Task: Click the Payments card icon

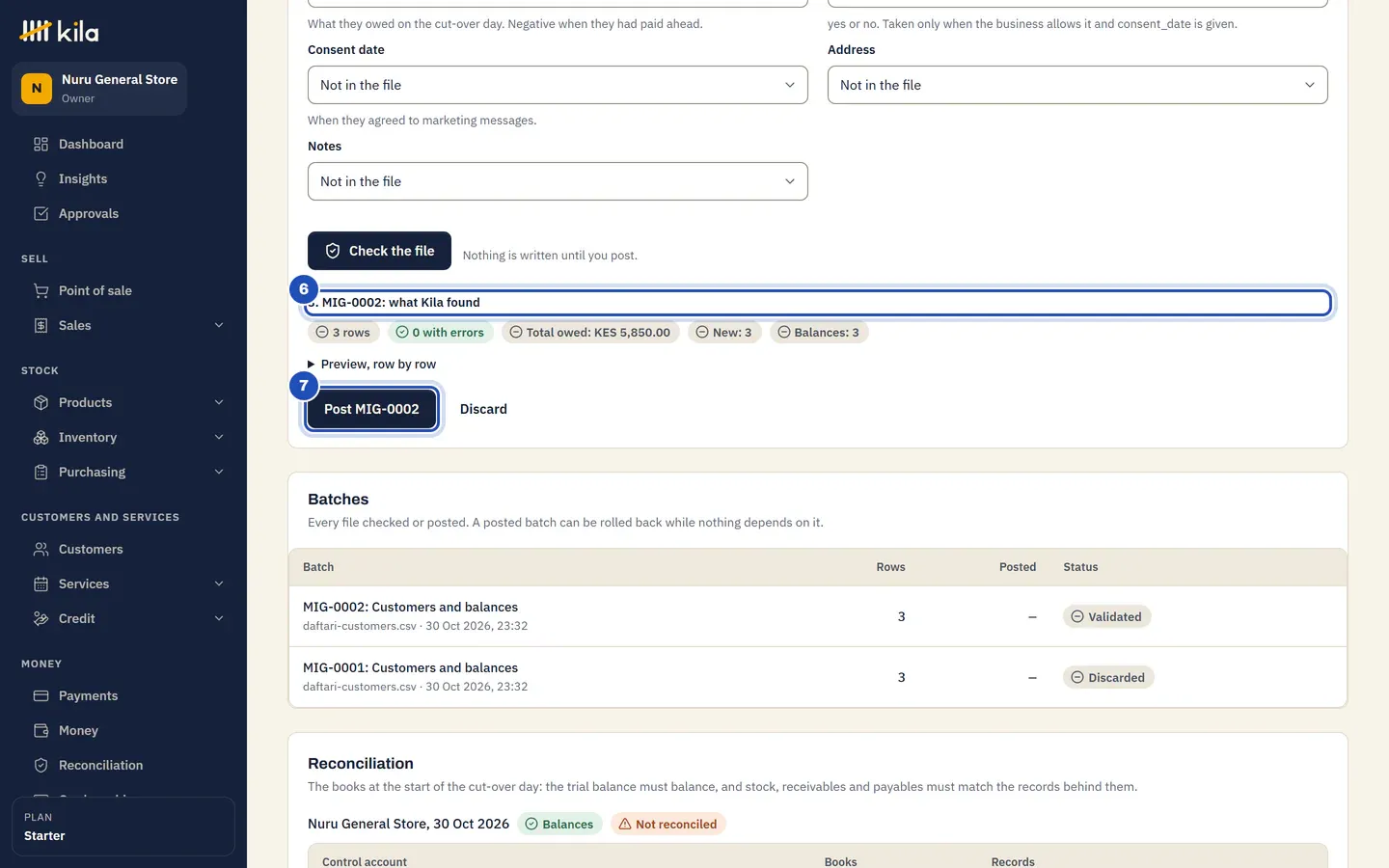Action: (x=41, y=695)
